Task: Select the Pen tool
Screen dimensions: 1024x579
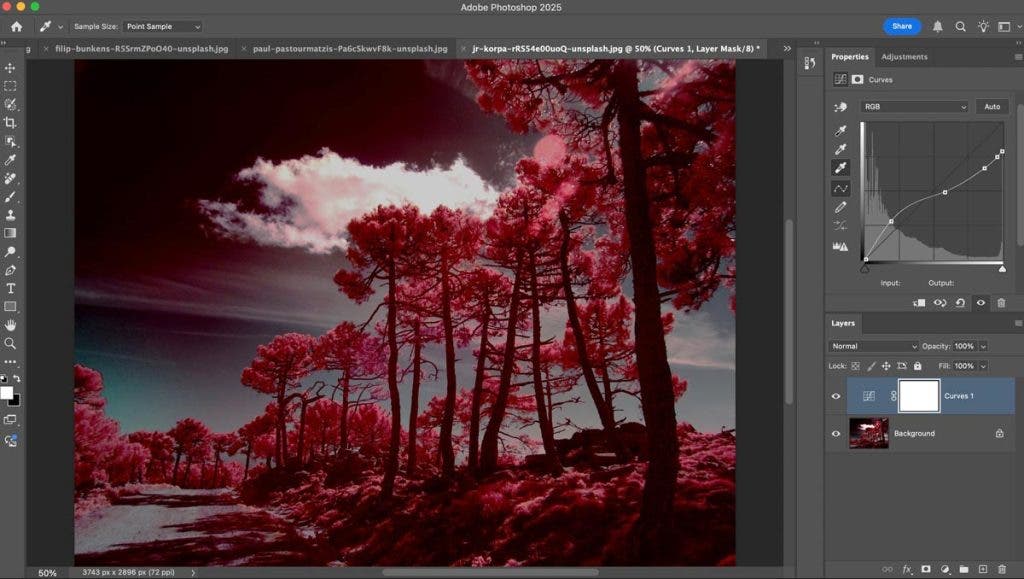Action: point(10,270)
